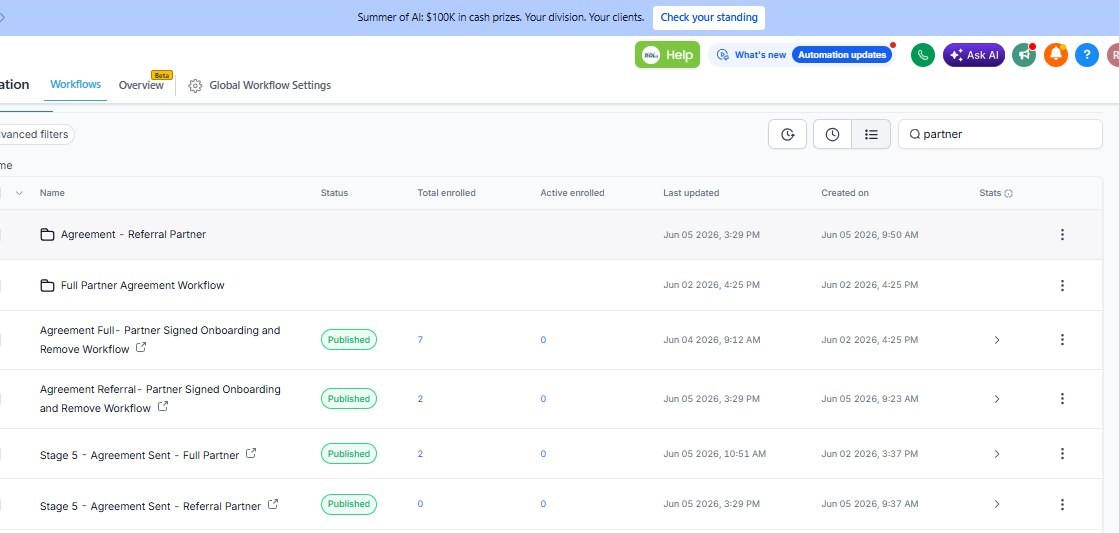
Task: Click total enrolled count 7
Action: [x=420, y=340]
